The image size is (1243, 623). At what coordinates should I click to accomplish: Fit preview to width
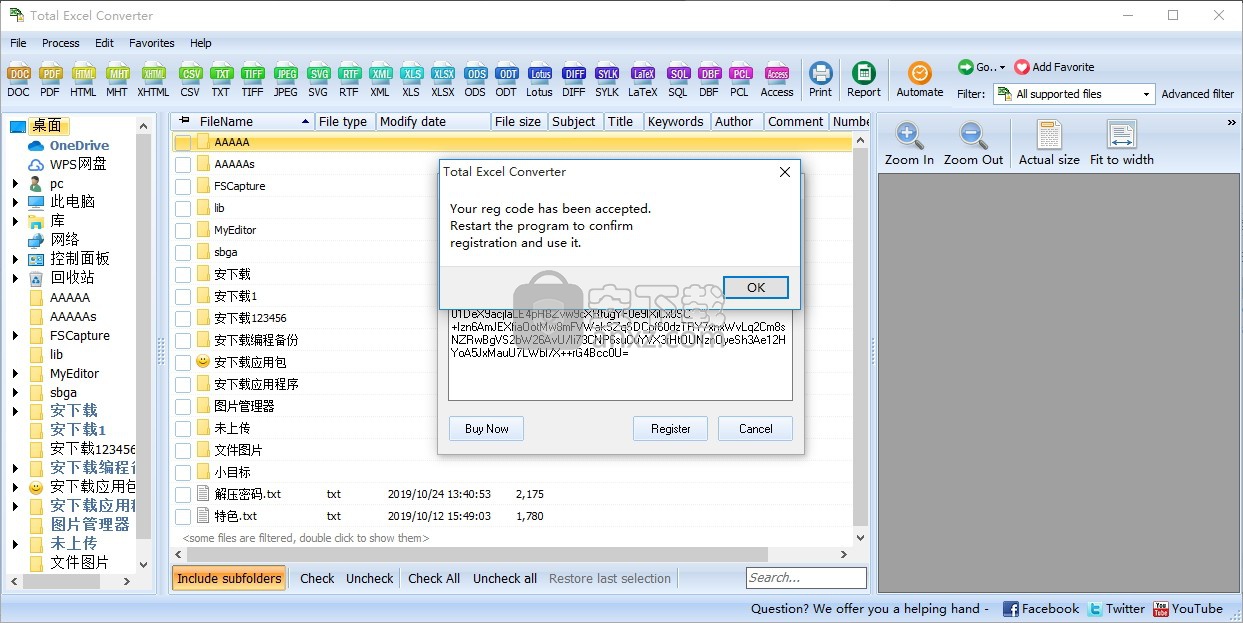click(1122, 143)
